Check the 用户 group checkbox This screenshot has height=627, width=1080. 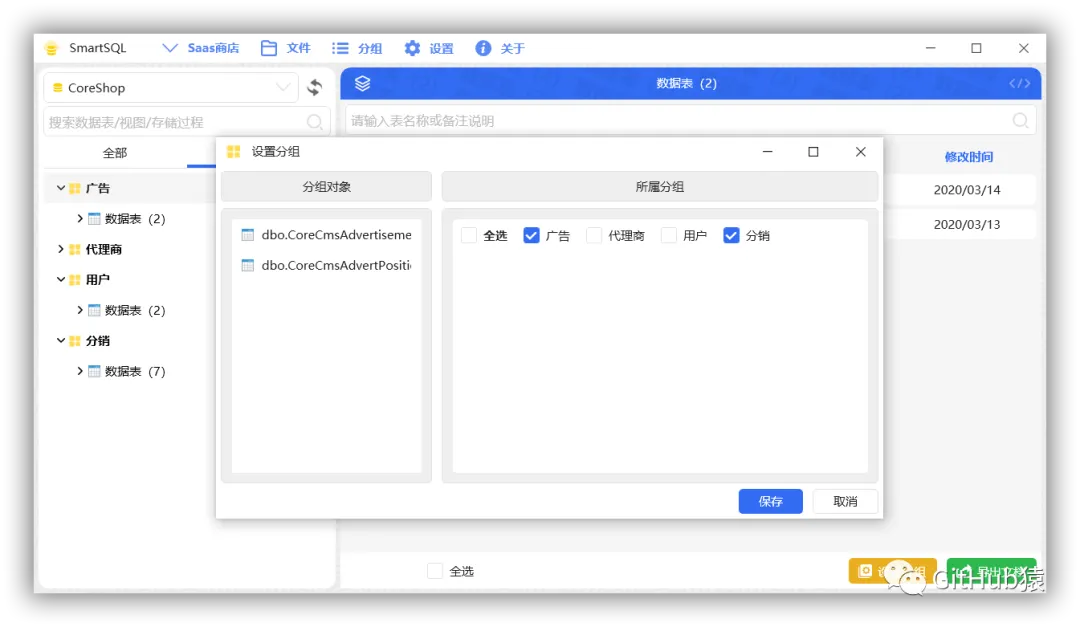point(669,235)
